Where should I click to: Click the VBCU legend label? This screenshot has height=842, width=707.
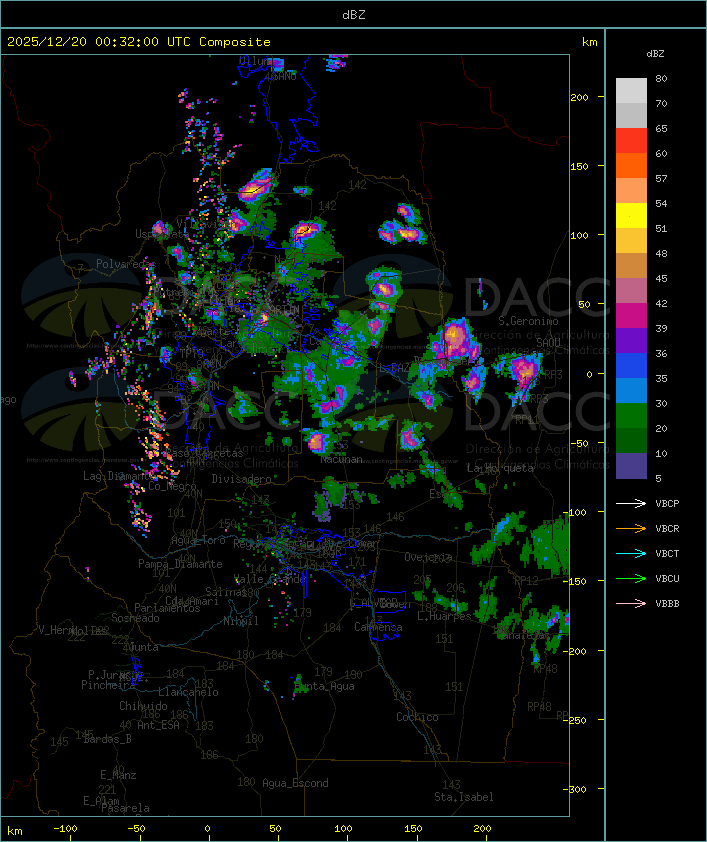pos(667,578)
